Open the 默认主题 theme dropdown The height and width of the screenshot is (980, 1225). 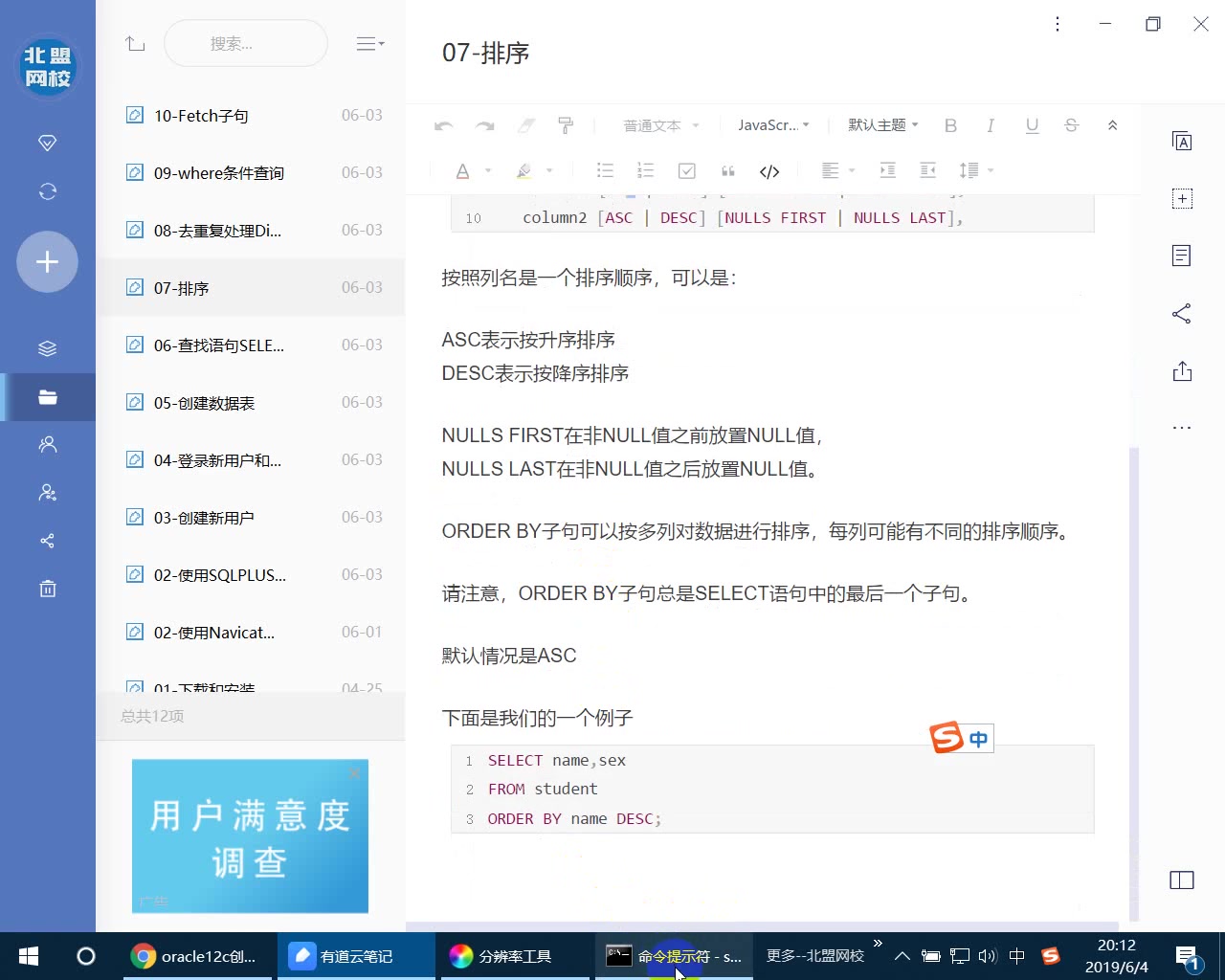click(x=880, y=124)
